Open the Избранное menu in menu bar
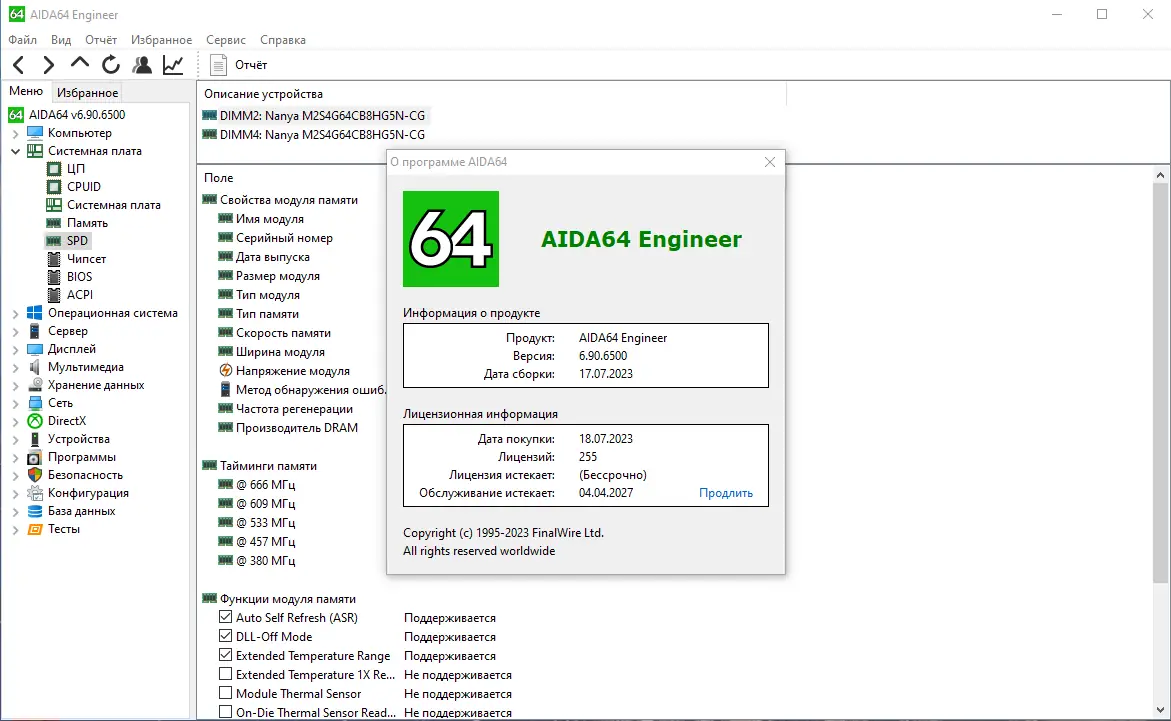The height and width of the screenshot is (721, 1171). click(x=161, y=40)
